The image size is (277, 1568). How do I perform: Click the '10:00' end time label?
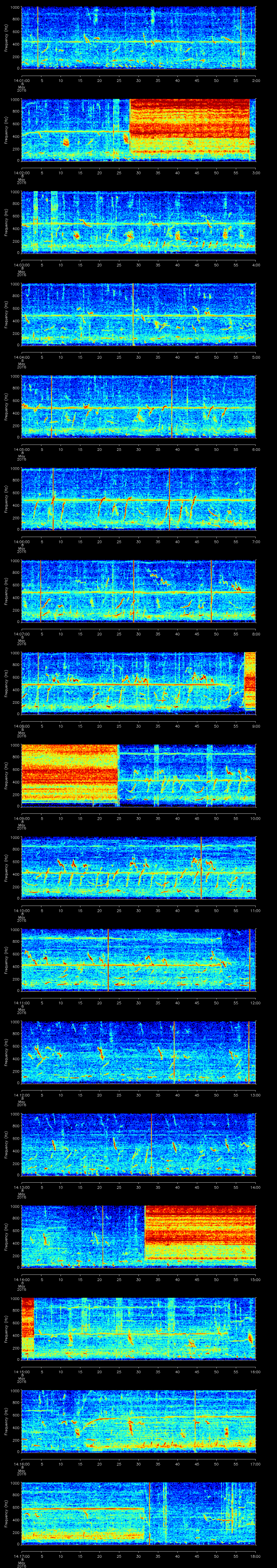[x=255, y=818]
